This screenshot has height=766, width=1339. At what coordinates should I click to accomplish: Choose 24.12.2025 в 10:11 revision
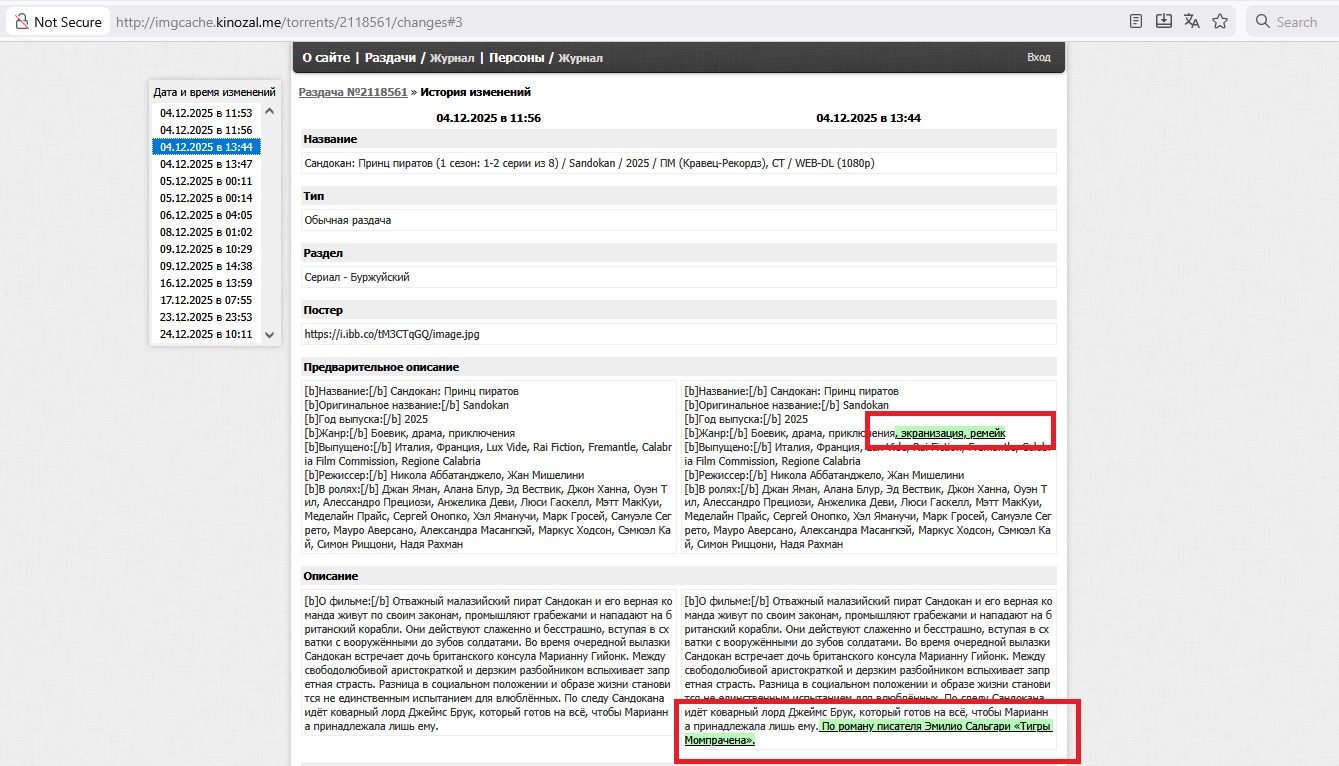[x=206, y=334]
